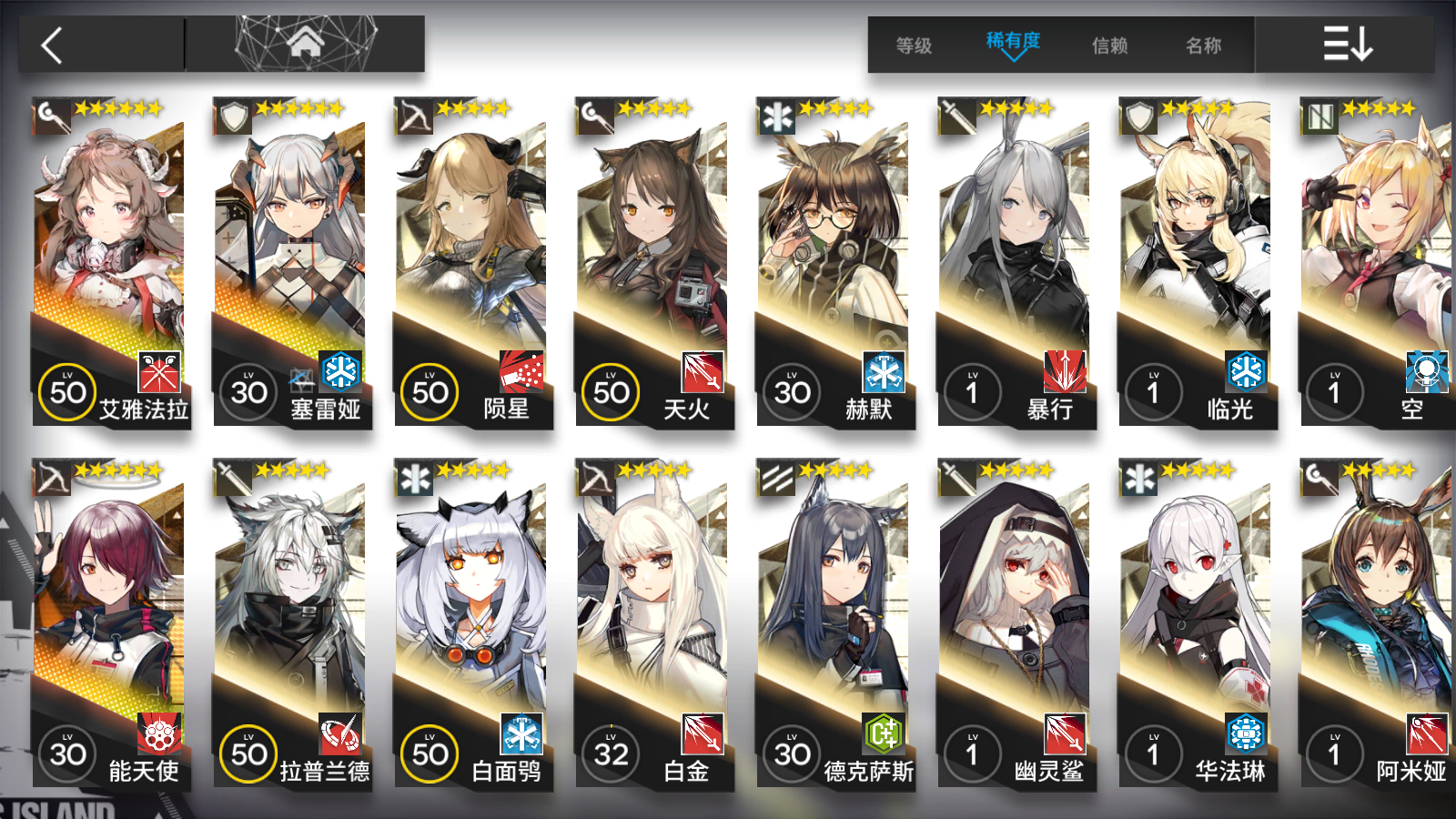Open 艾雅法拉 operator card
This screenshot has width=1456, height=819.
point(110,262)
